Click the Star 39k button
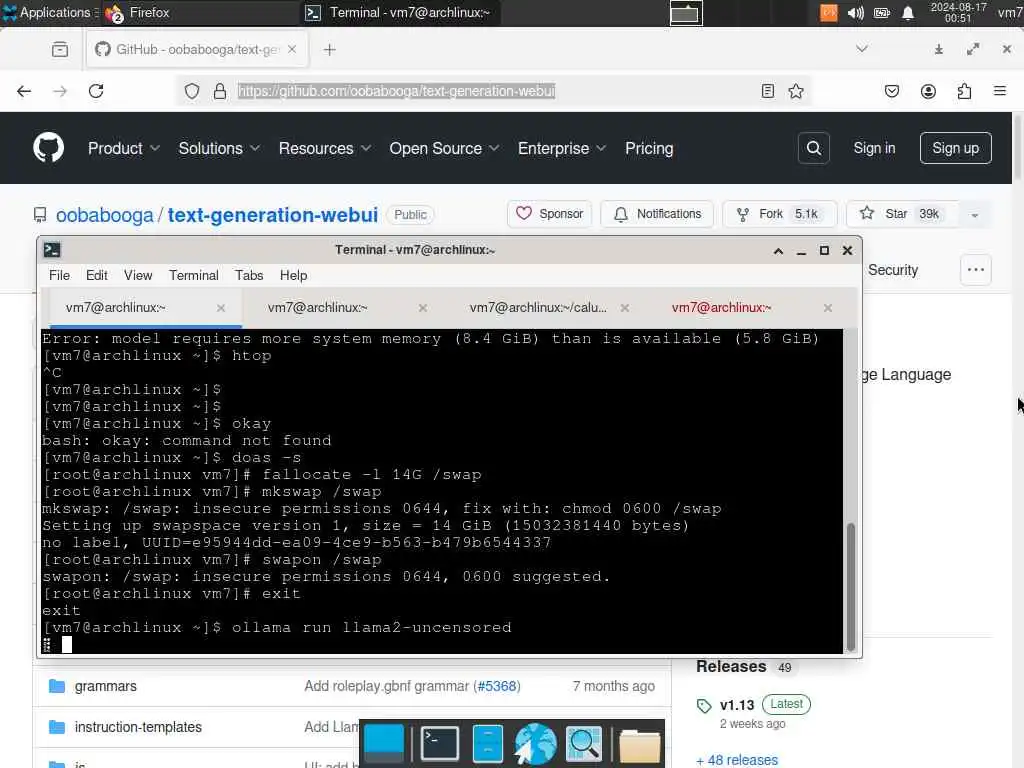The image size is (1024, 768). 903,214
